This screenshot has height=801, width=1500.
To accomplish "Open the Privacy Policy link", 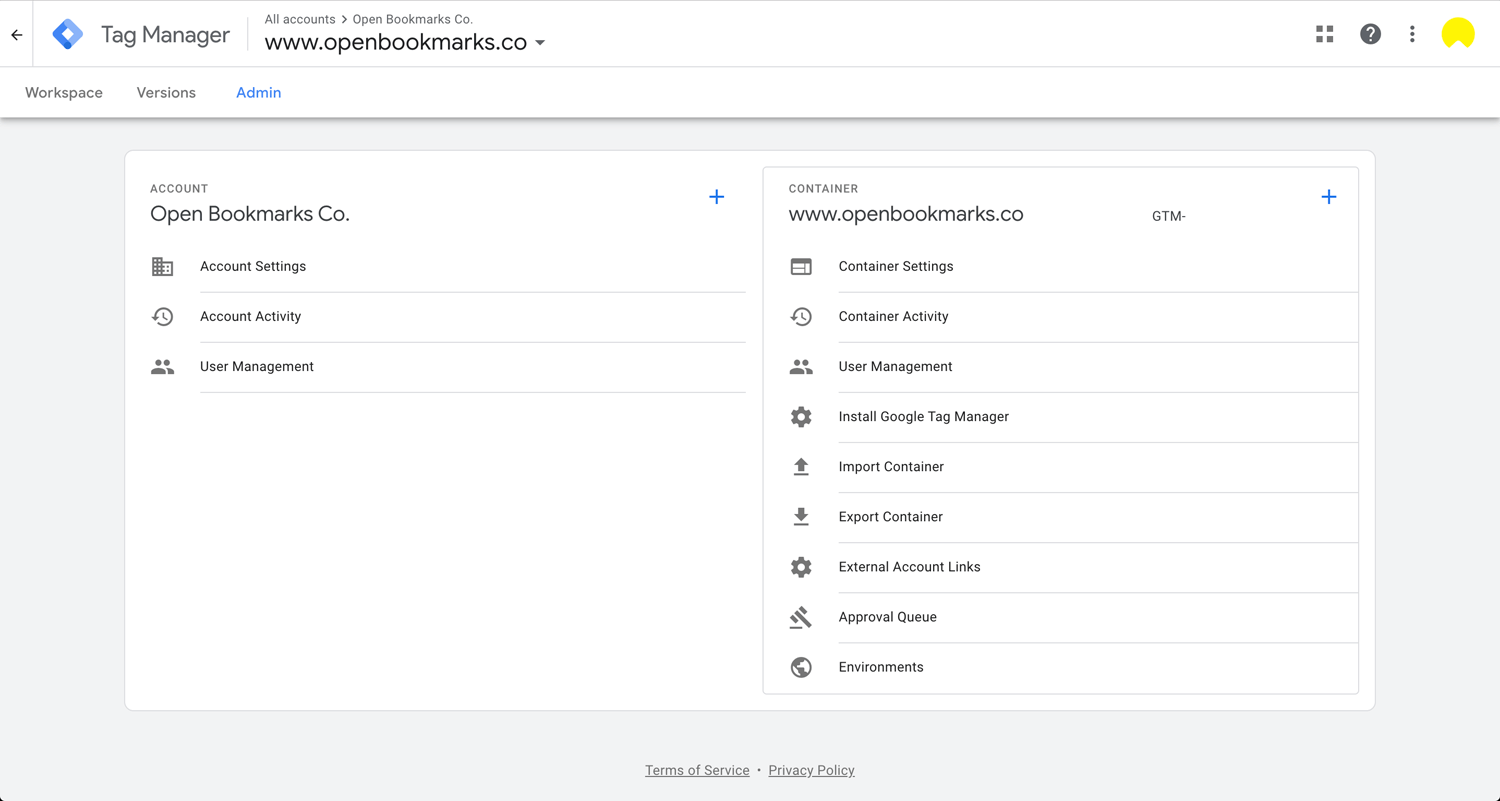I will [811, 770].
